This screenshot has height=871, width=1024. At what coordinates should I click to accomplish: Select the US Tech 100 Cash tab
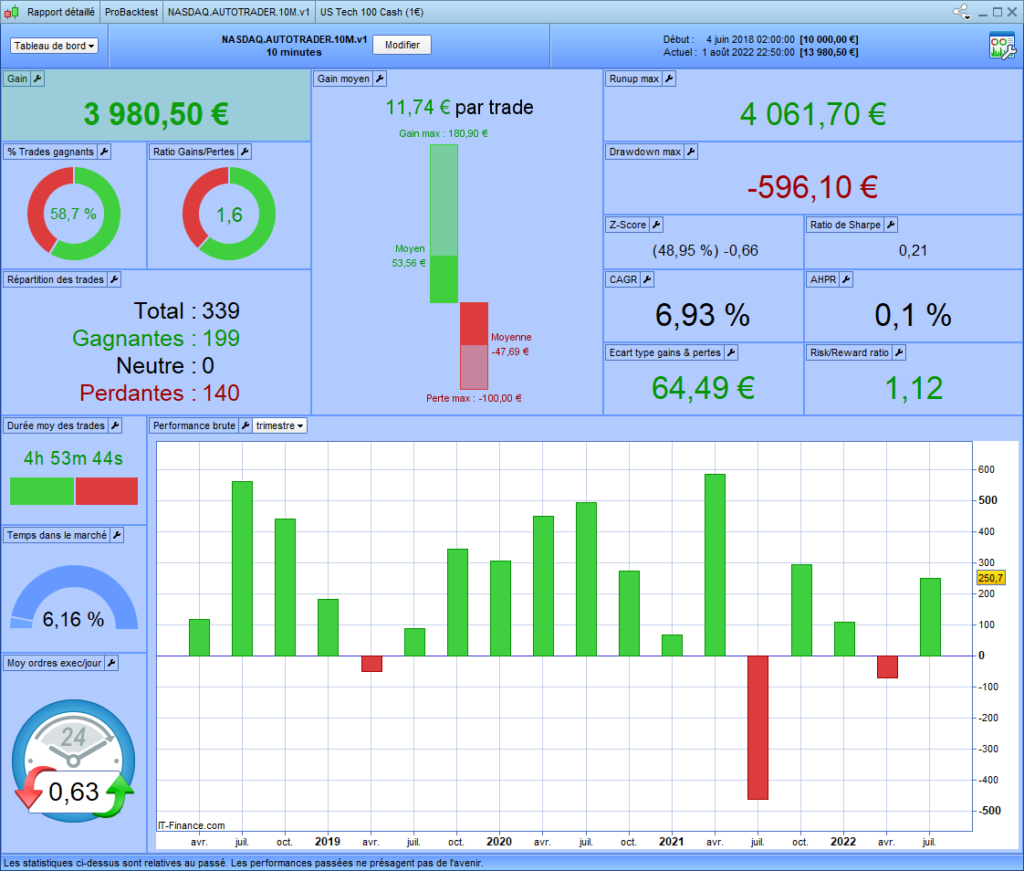coord(372,11)
